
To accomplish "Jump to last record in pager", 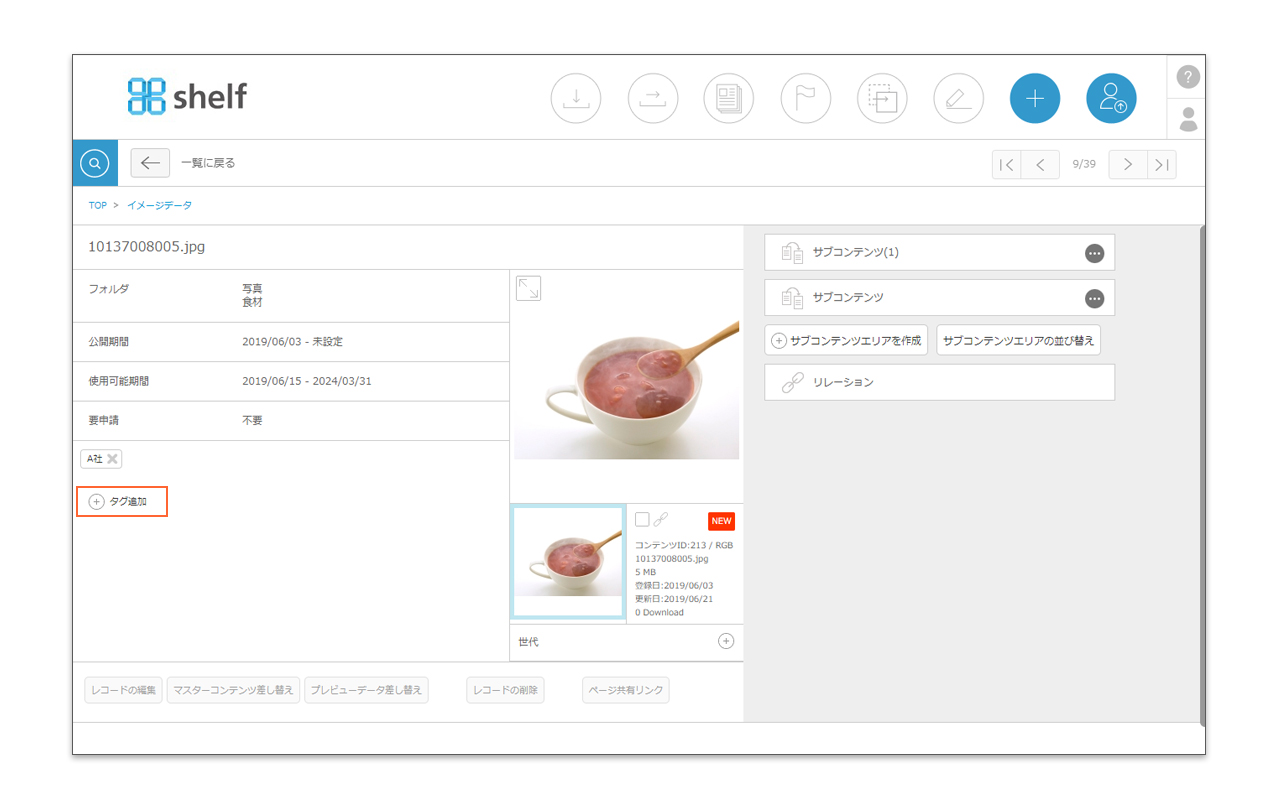I will click(x=1161, y=164).
